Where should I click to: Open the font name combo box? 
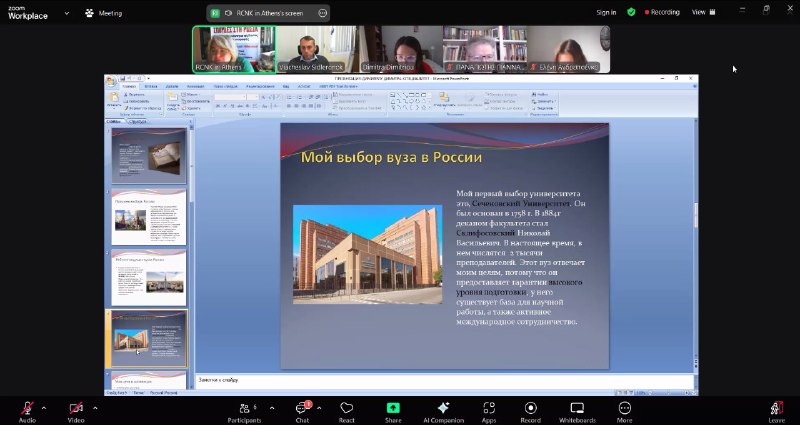pyautogui.click(x=230, y=97)
